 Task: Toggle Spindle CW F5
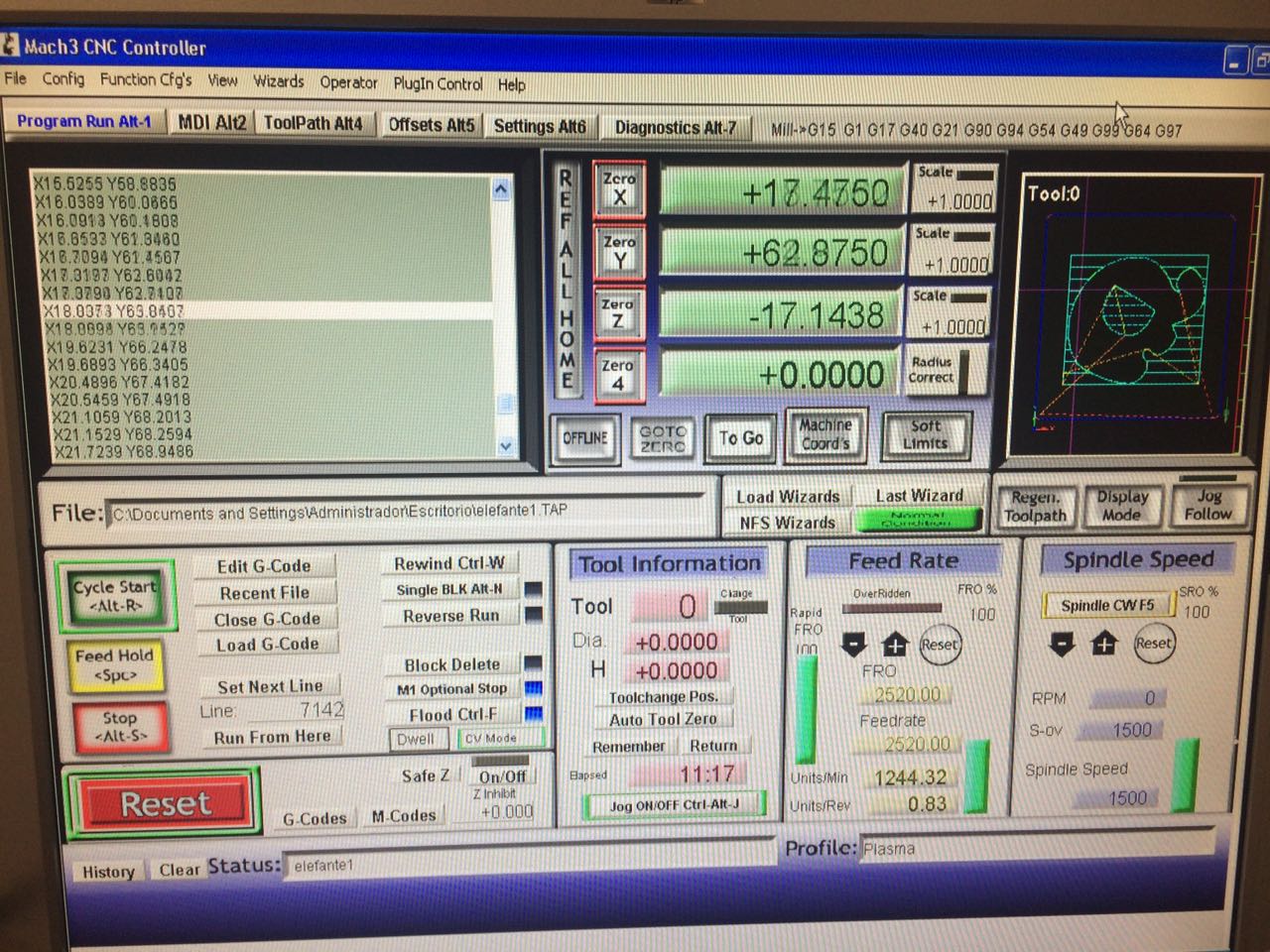pyautogui.click(x=1107, y=605)
